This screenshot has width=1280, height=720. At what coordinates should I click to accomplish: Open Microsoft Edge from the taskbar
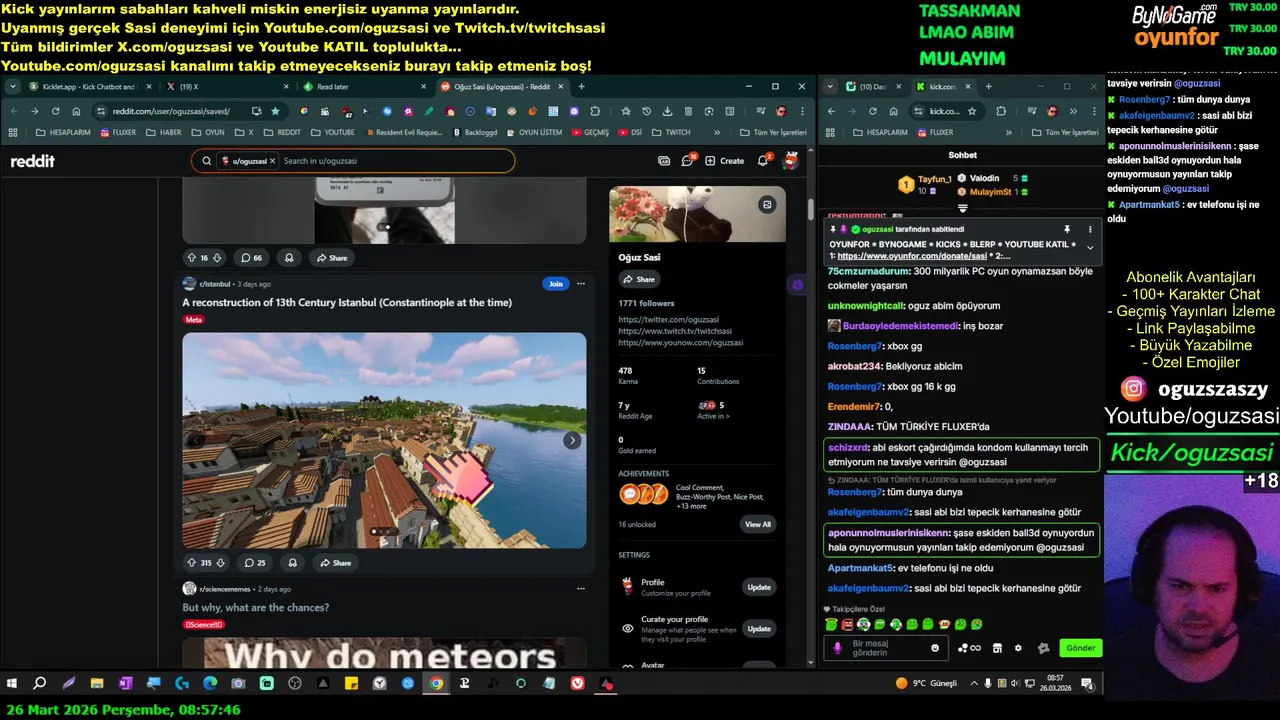click(210, 684)
